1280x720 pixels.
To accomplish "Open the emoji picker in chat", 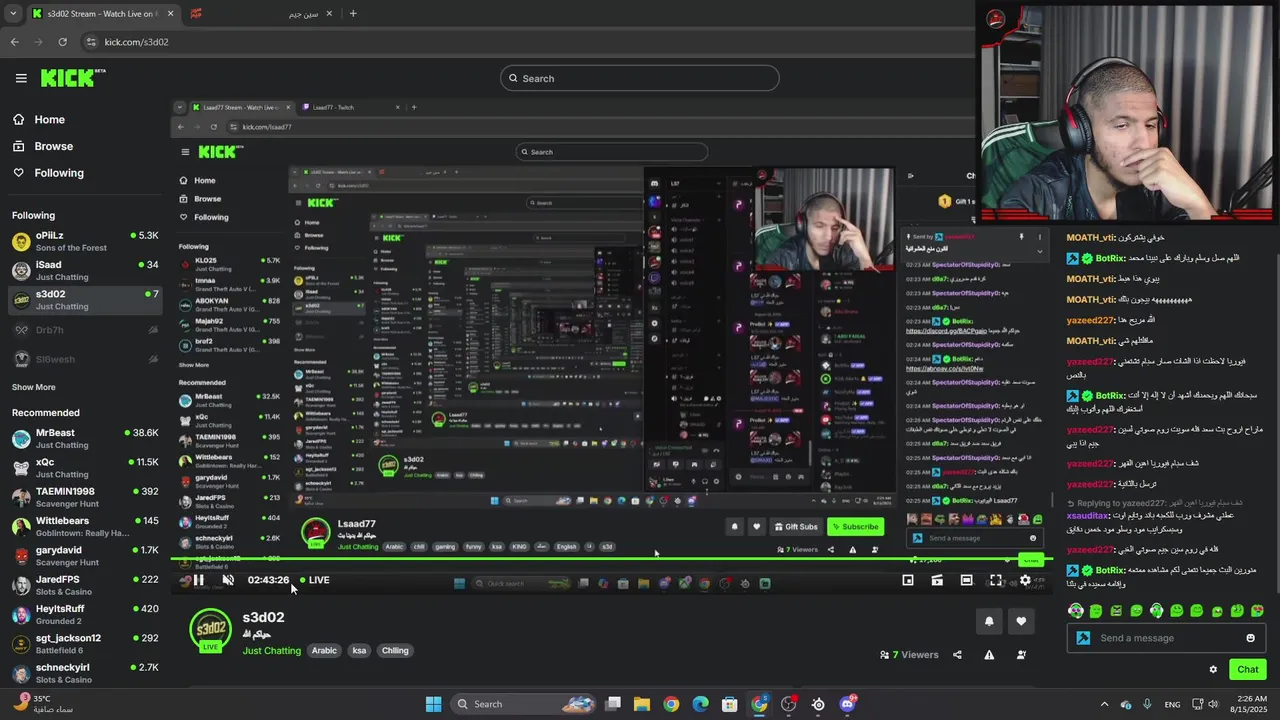I will (x=1250, y=638).
